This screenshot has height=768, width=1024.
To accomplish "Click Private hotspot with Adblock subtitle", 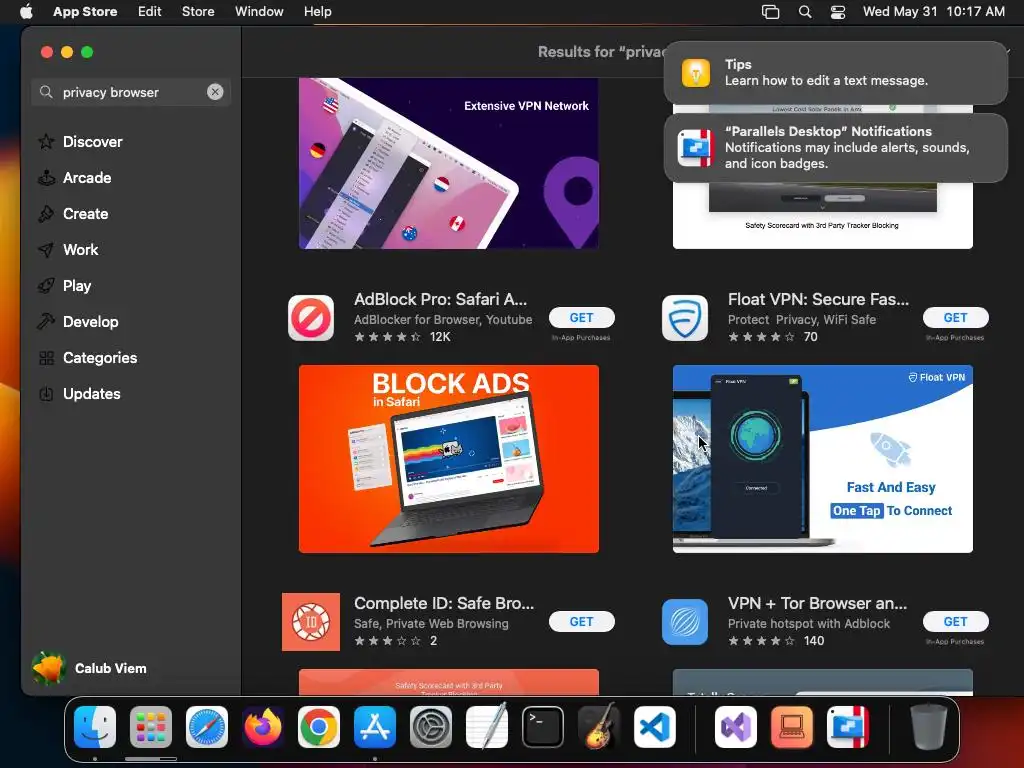I will point(808,624).
